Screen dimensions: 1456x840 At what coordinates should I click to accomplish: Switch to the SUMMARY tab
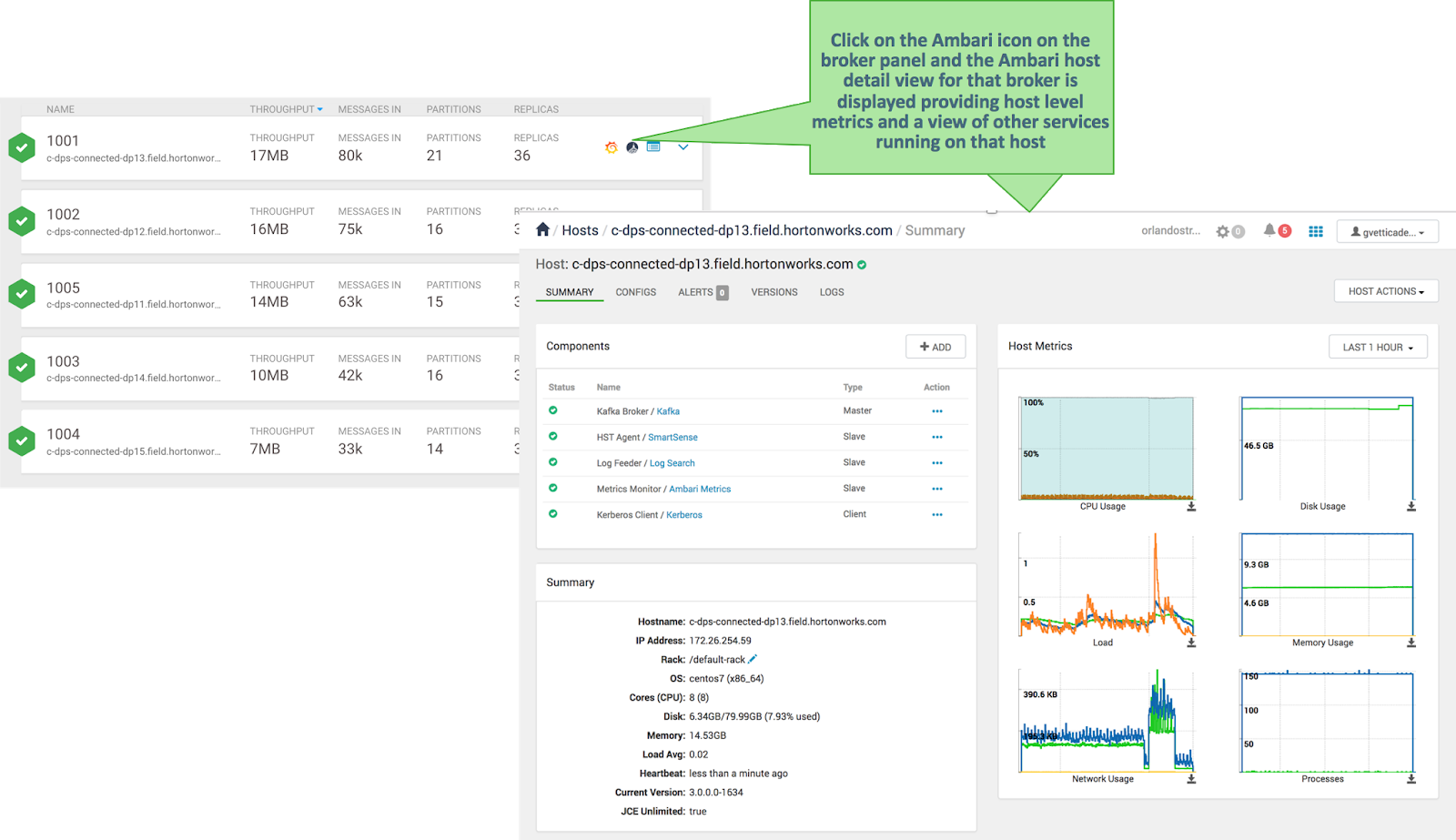(x=570, y=292)
